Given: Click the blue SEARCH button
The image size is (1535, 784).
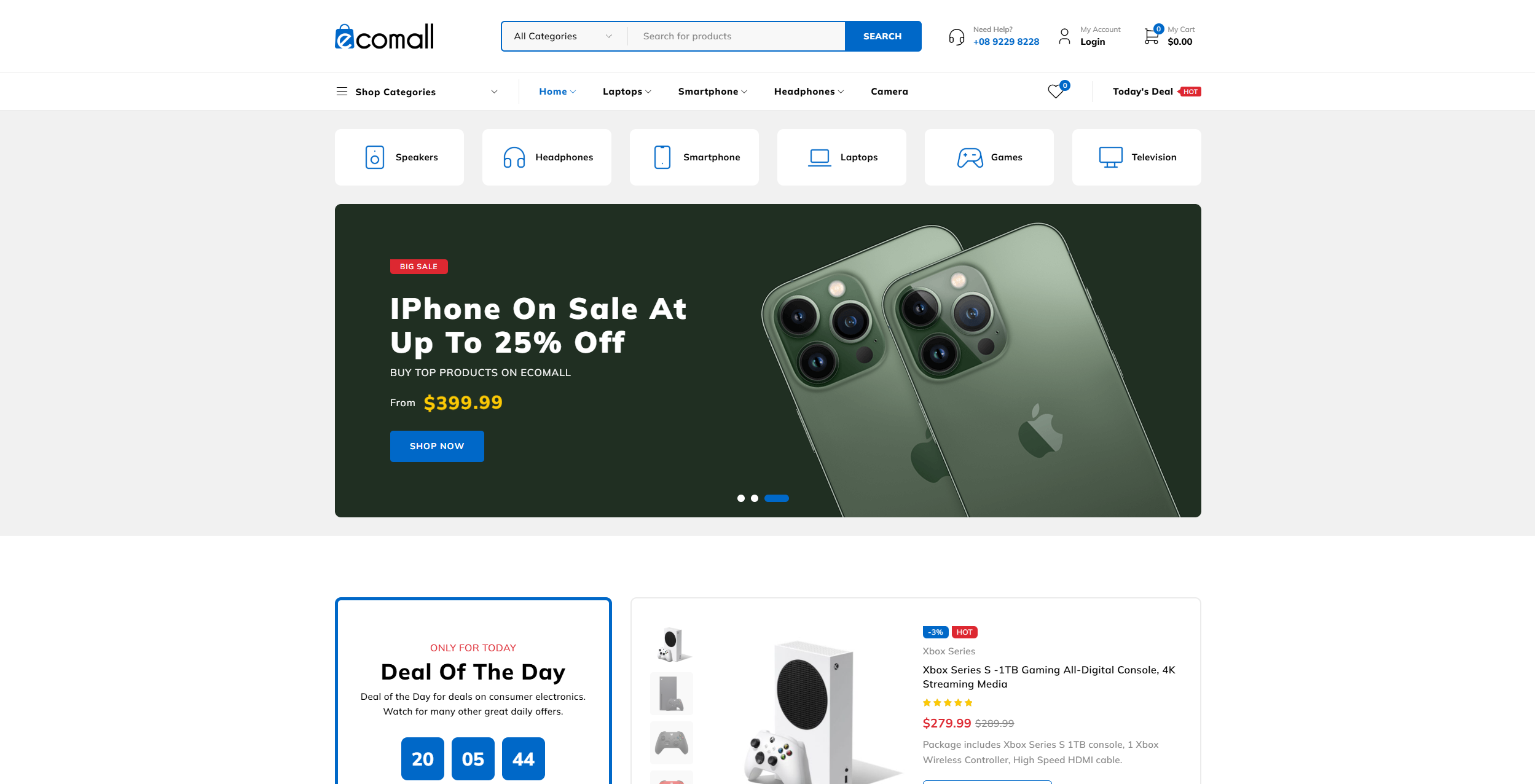Looking at the screenshot, I should point(882,36).
